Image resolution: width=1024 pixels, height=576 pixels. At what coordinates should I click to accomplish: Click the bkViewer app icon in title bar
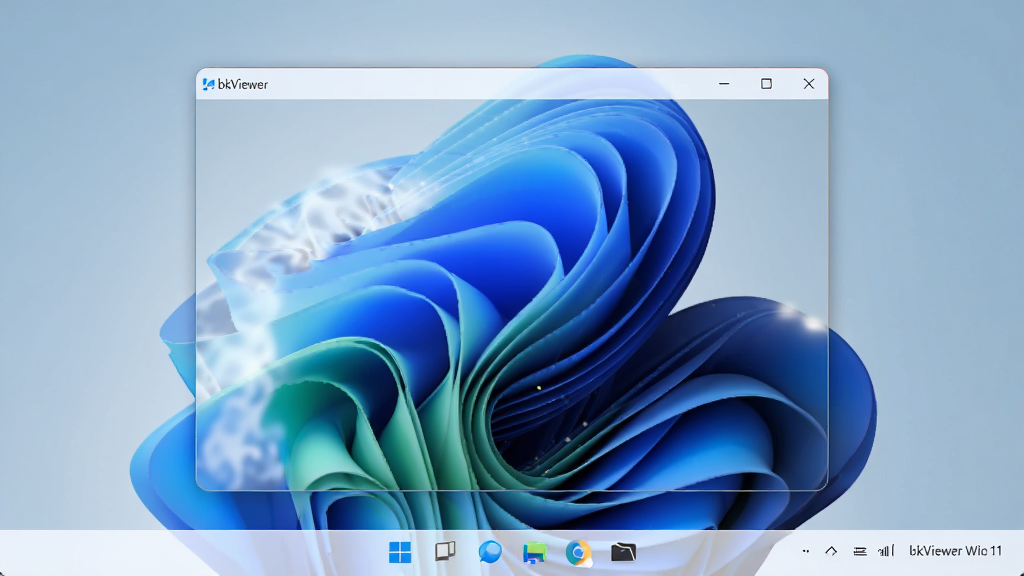tap(208, 84)
